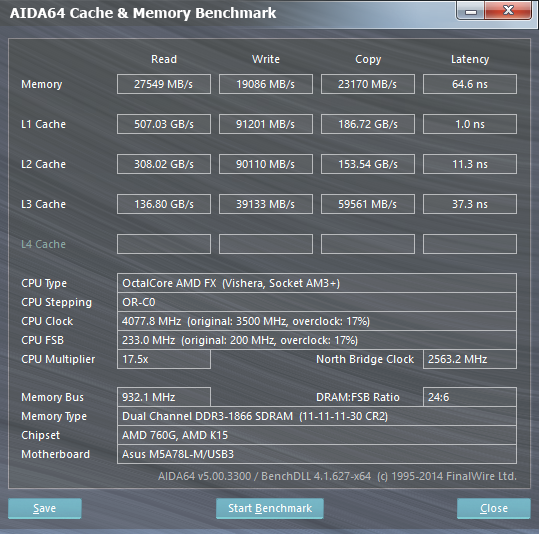Viewport: 539px width, 534px height.
Task: Click North Bridge Clock value 2563.2 MHz
Action: [470, 359]
